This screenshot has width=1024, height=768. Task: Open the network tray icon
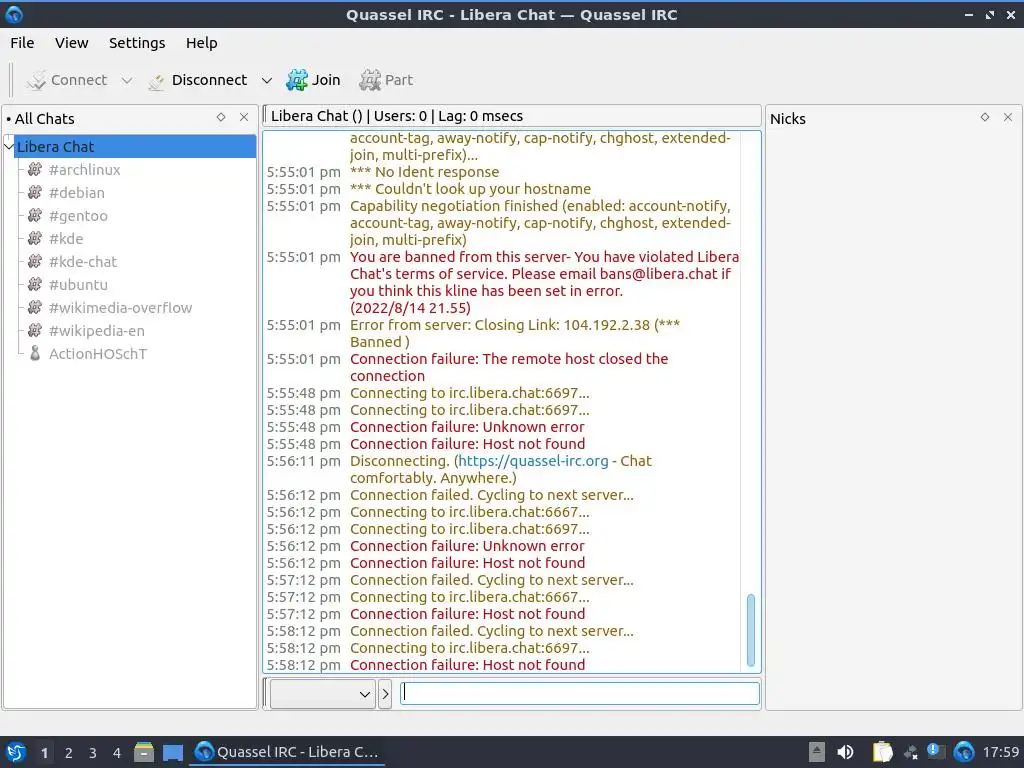911,753
